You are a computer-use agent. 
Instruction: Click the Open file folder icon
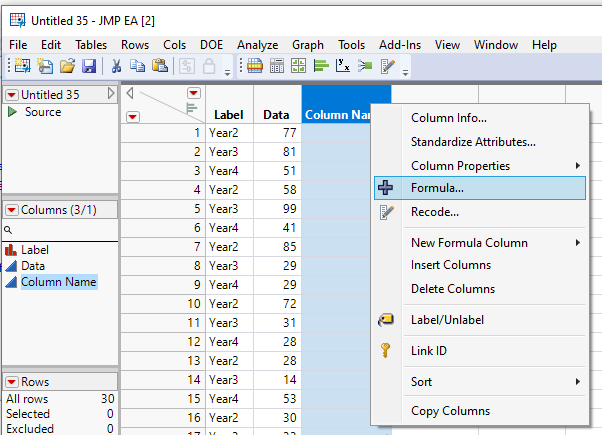[67, 66]
